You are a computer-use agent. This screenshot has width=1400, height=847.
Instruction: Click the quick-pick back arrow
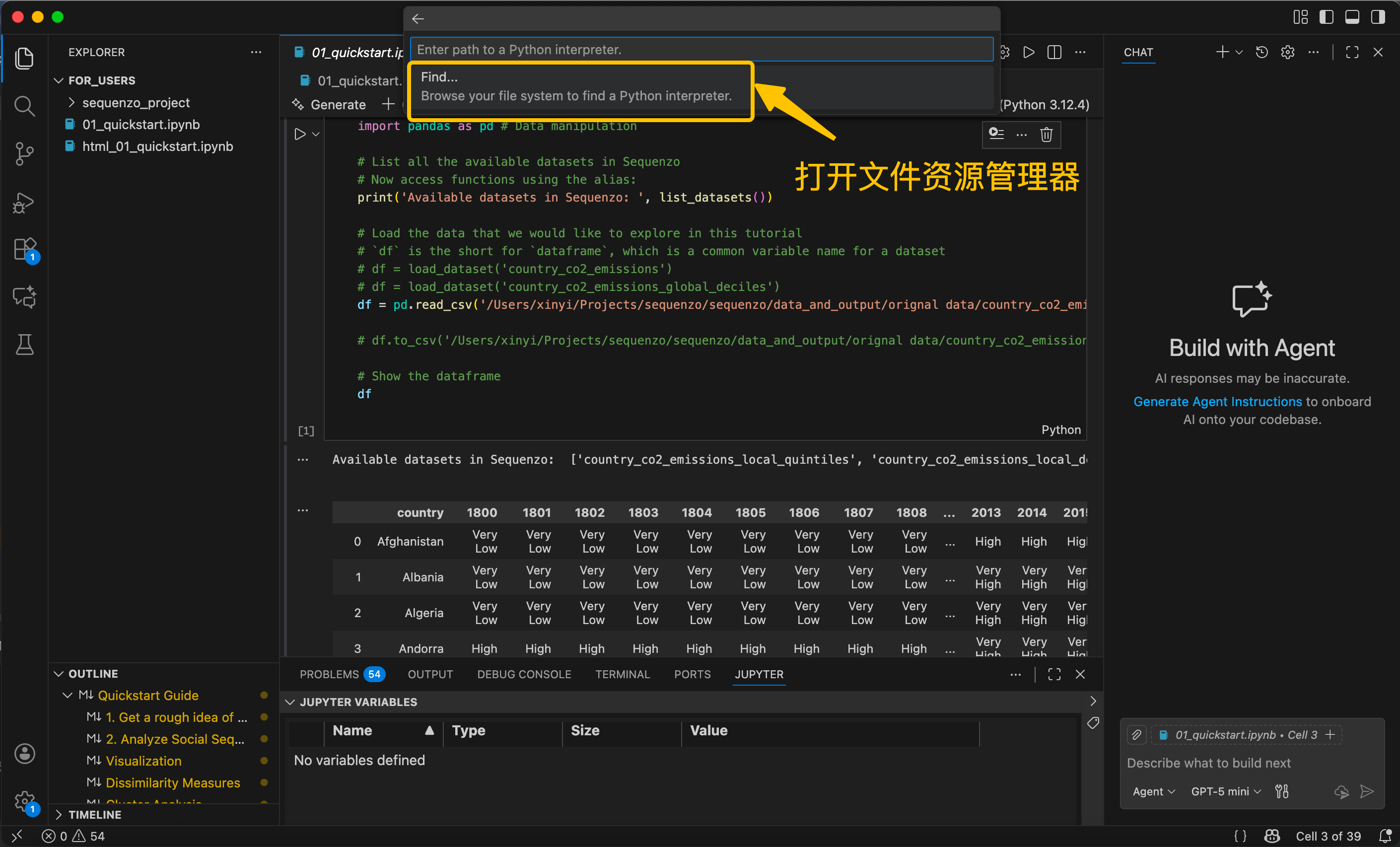pyautogui.click(x=418, y=19)
